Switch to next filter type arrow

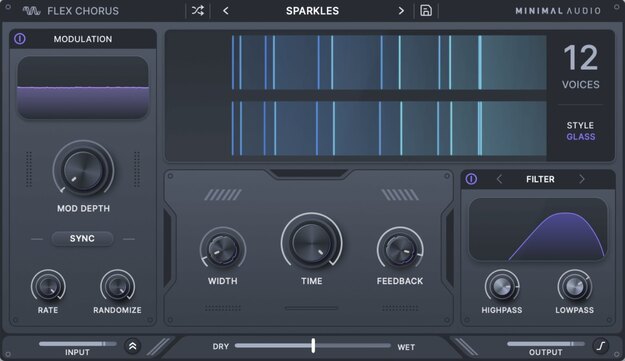pyautogui.click(x=582, y=179)
